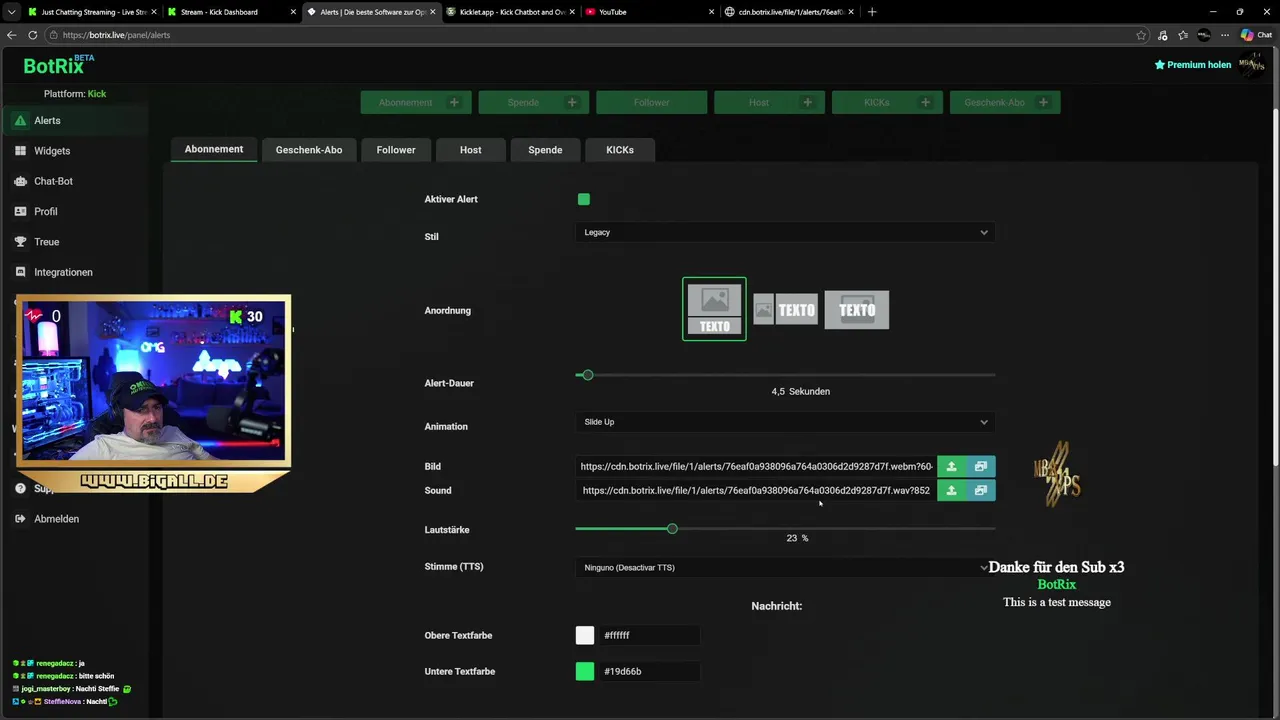Open the user profile avatar in BotRix
This screenshot has height=720, width=1280.
click(x=1251, y=64)
